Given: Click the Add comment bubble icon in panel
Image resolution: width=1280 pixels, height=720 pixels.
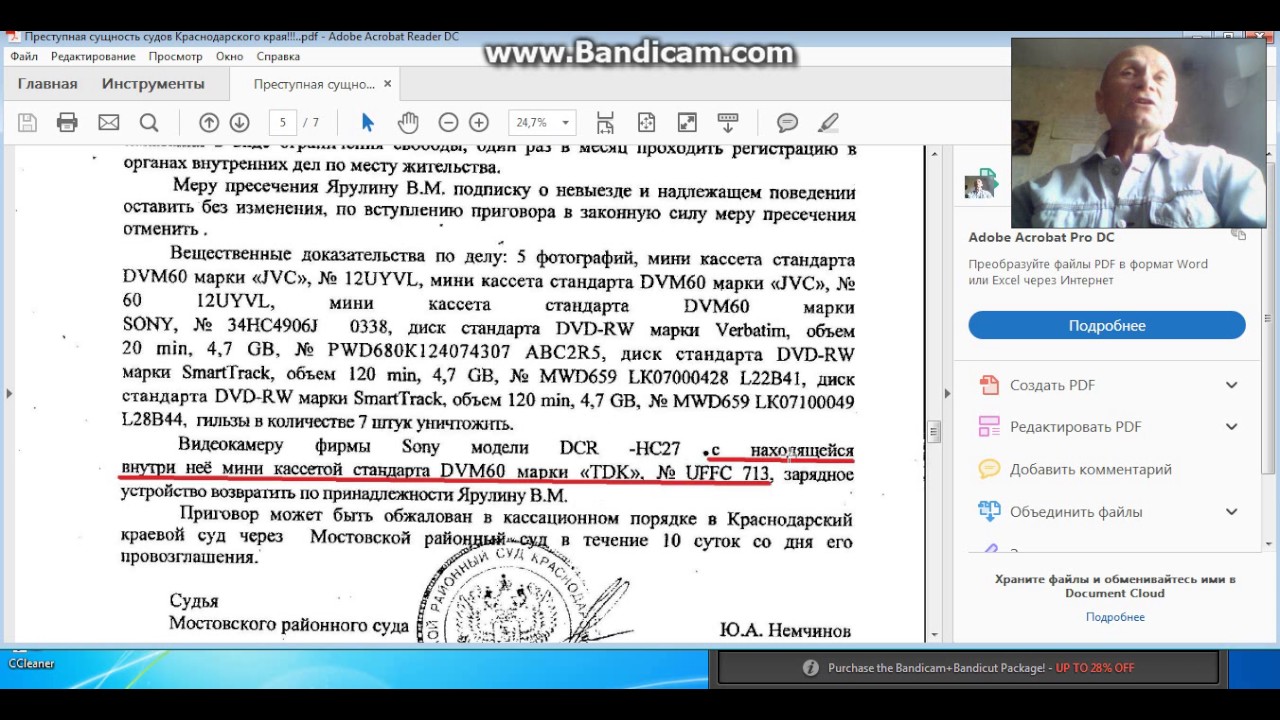Looking at the screenshot, I should (x=988, y=469).
